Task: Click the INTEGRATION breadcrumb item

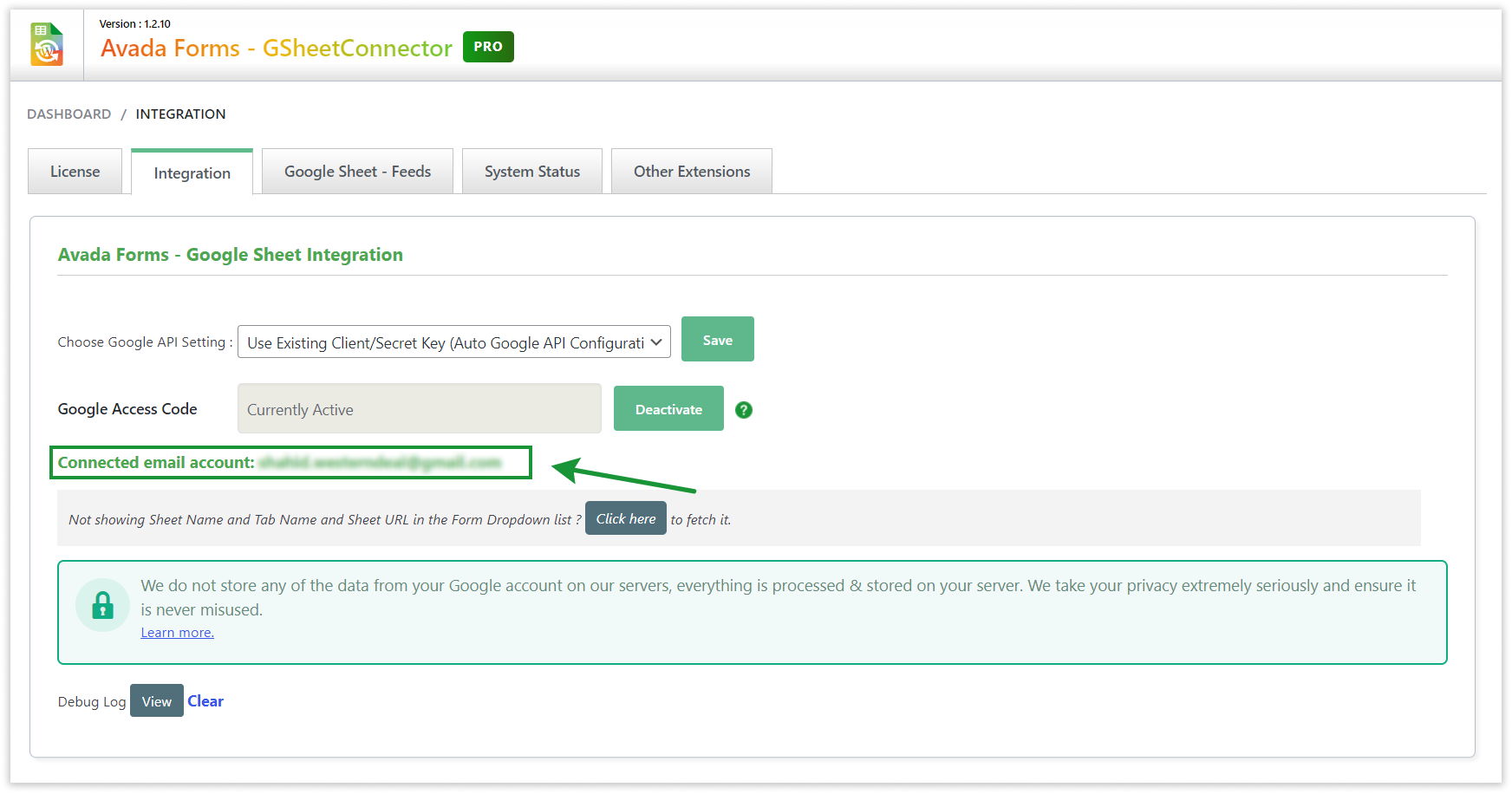Action: click(x=180, y=114)
